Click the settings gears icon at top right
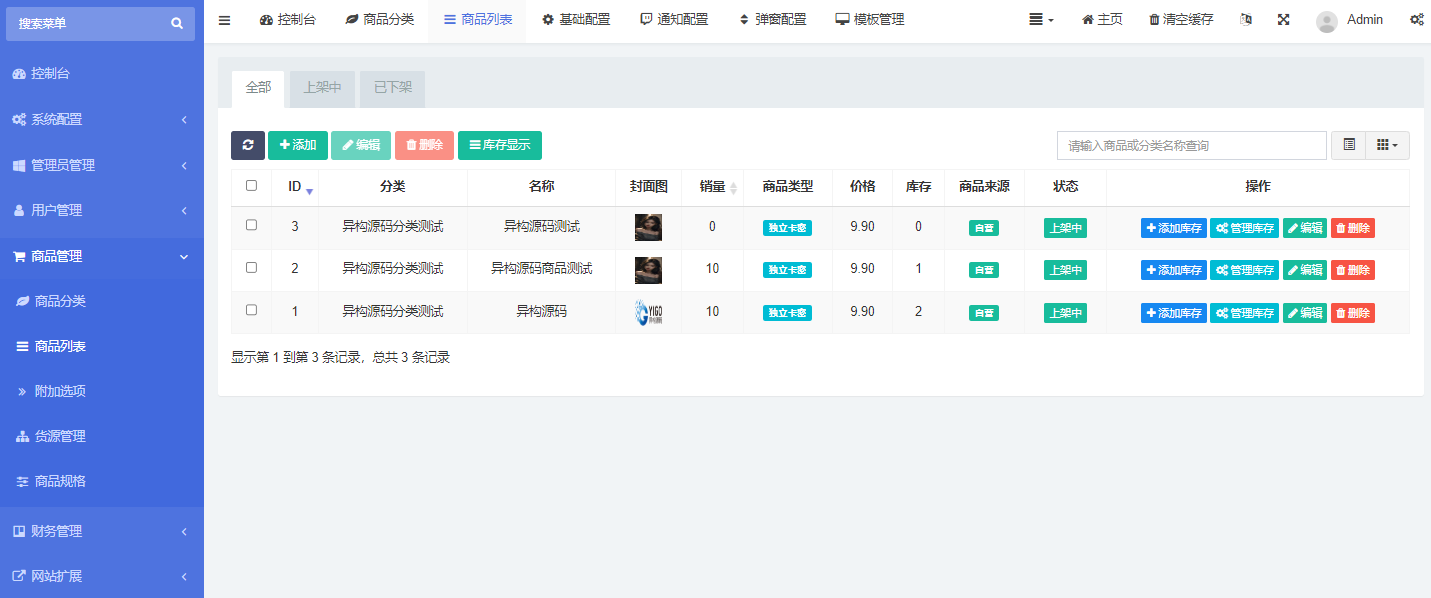This screenshot has height=598, width=1431. coord(1417,19)
